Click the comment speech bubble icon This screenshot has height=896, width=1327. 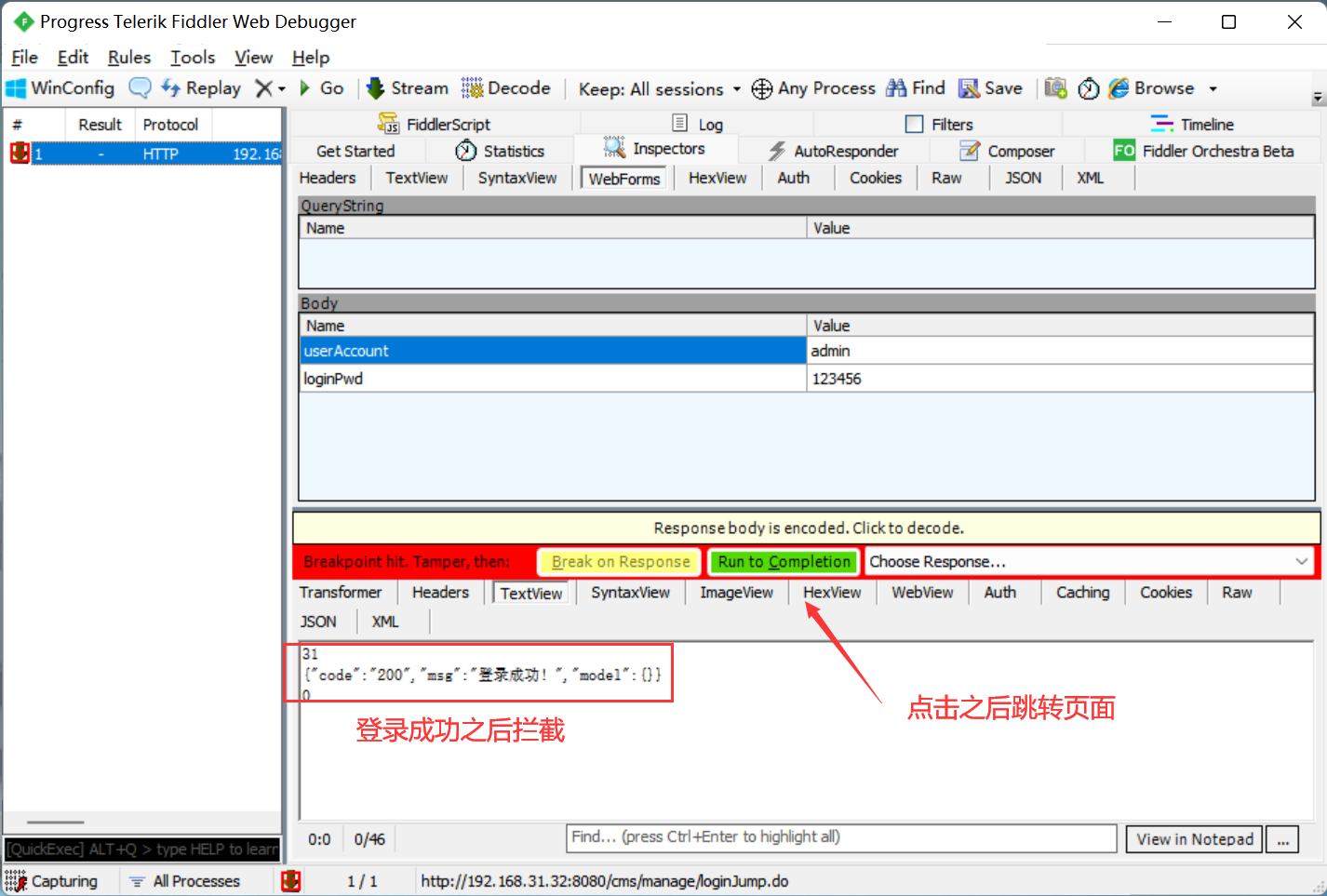point(140,88)
